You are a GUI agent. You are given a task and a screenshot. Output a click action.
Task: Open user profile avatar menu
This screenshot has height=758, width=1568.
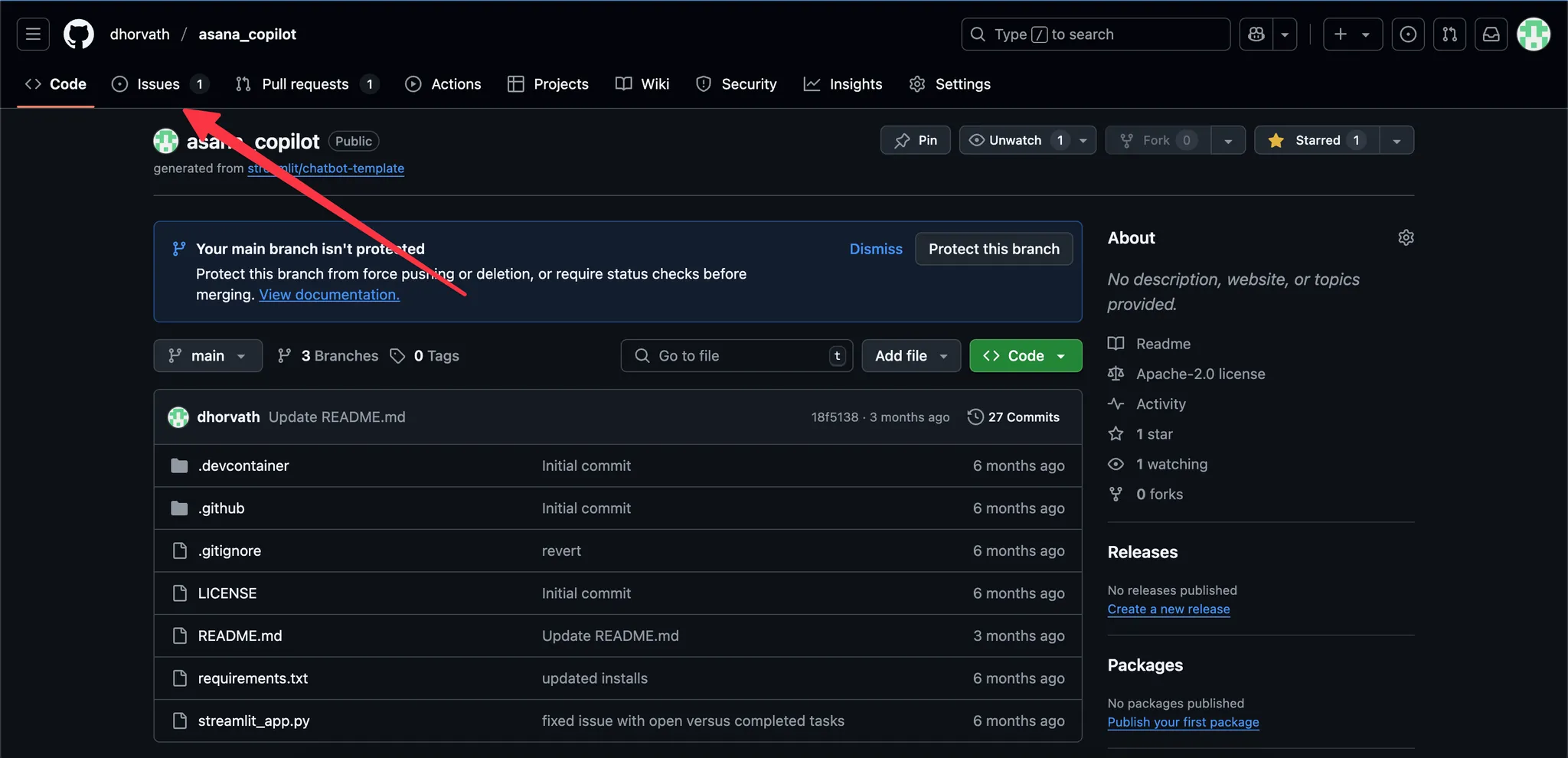(1534, 34)
